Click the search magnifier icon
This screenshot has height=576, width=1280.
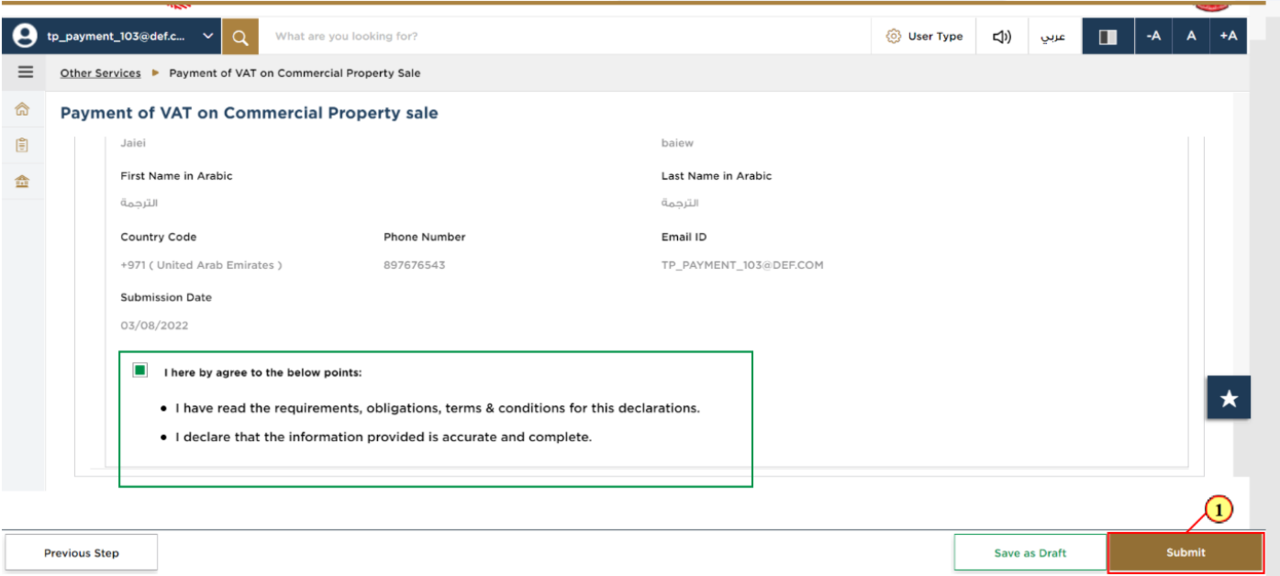240,37
